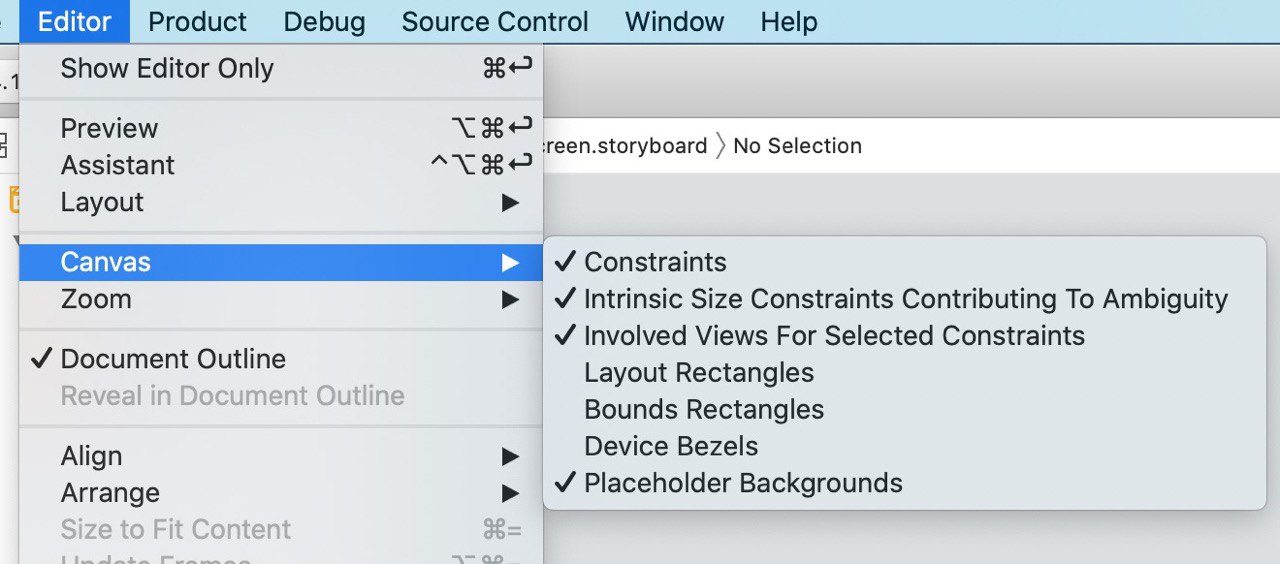This screenshot has width=1280, height=564.
Task: Enable Bounds Rectangles option
Action: click(905, 410)
